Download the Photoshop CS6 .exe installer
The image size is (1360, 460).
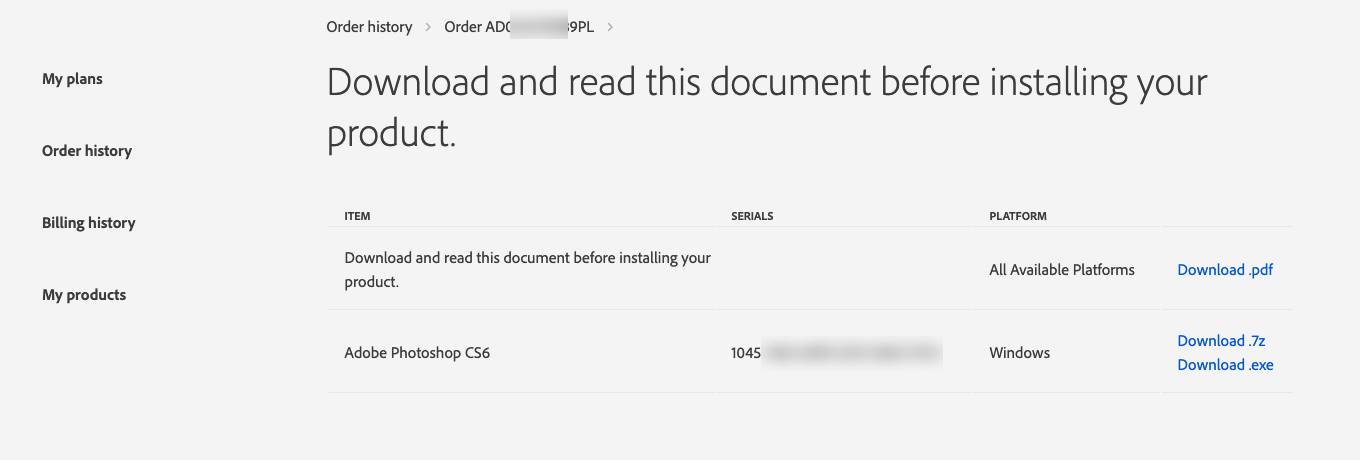[1225, 365]
